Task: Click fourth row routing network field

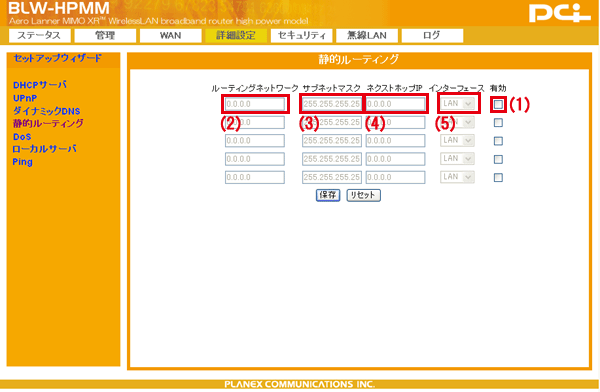Action: coord(255,159)
